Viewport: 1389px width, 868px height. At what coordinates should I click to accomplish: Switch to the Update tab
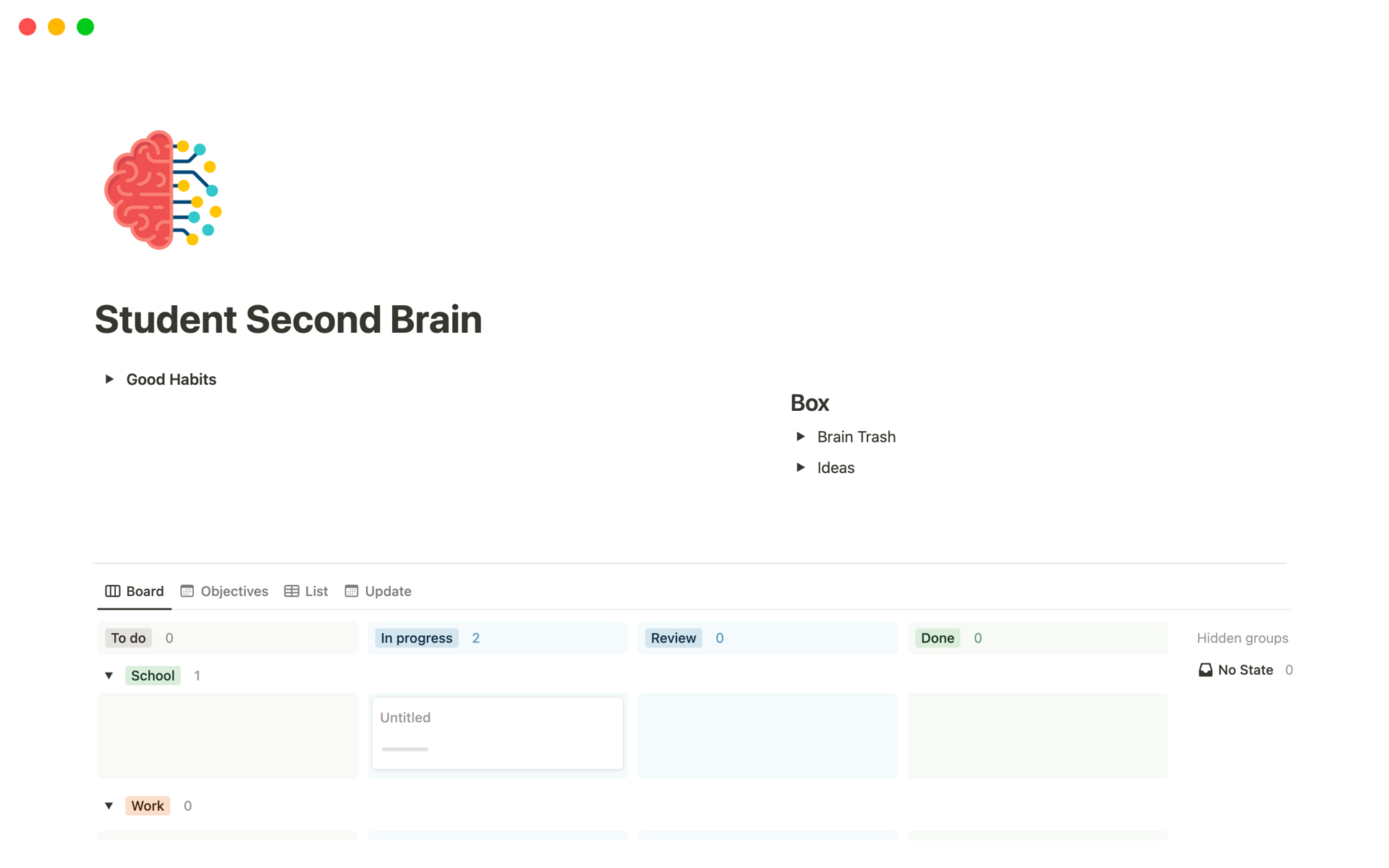pyautogui.click(x=388, y=591)
